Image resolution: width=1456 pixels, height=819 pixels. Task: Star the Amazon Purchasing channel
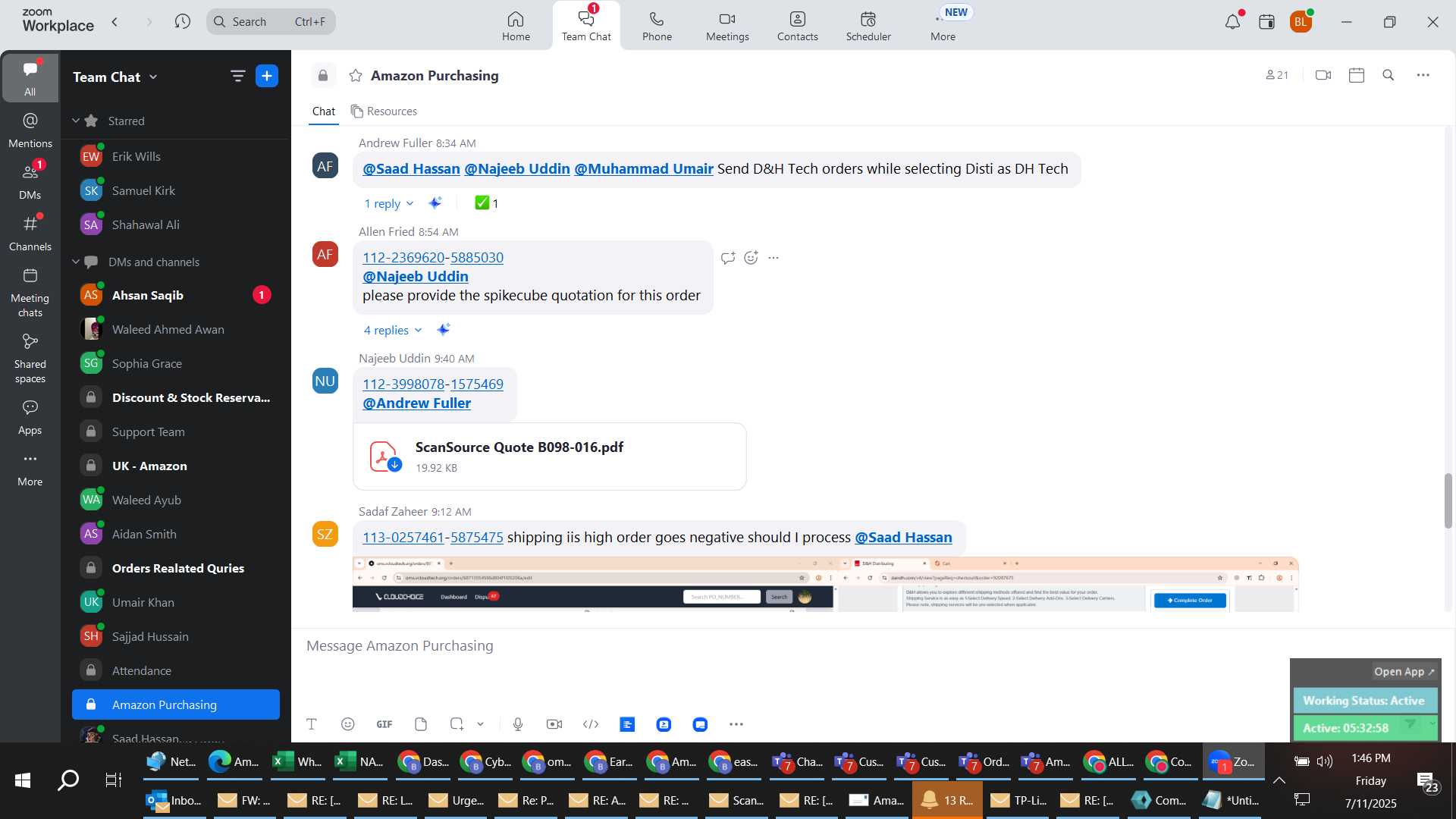point(355,75)
